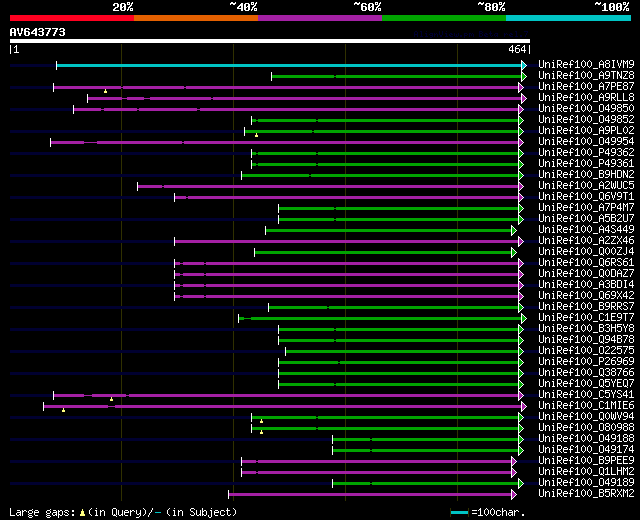Click the cyan ~100% identity color bar

pos(568,18)
